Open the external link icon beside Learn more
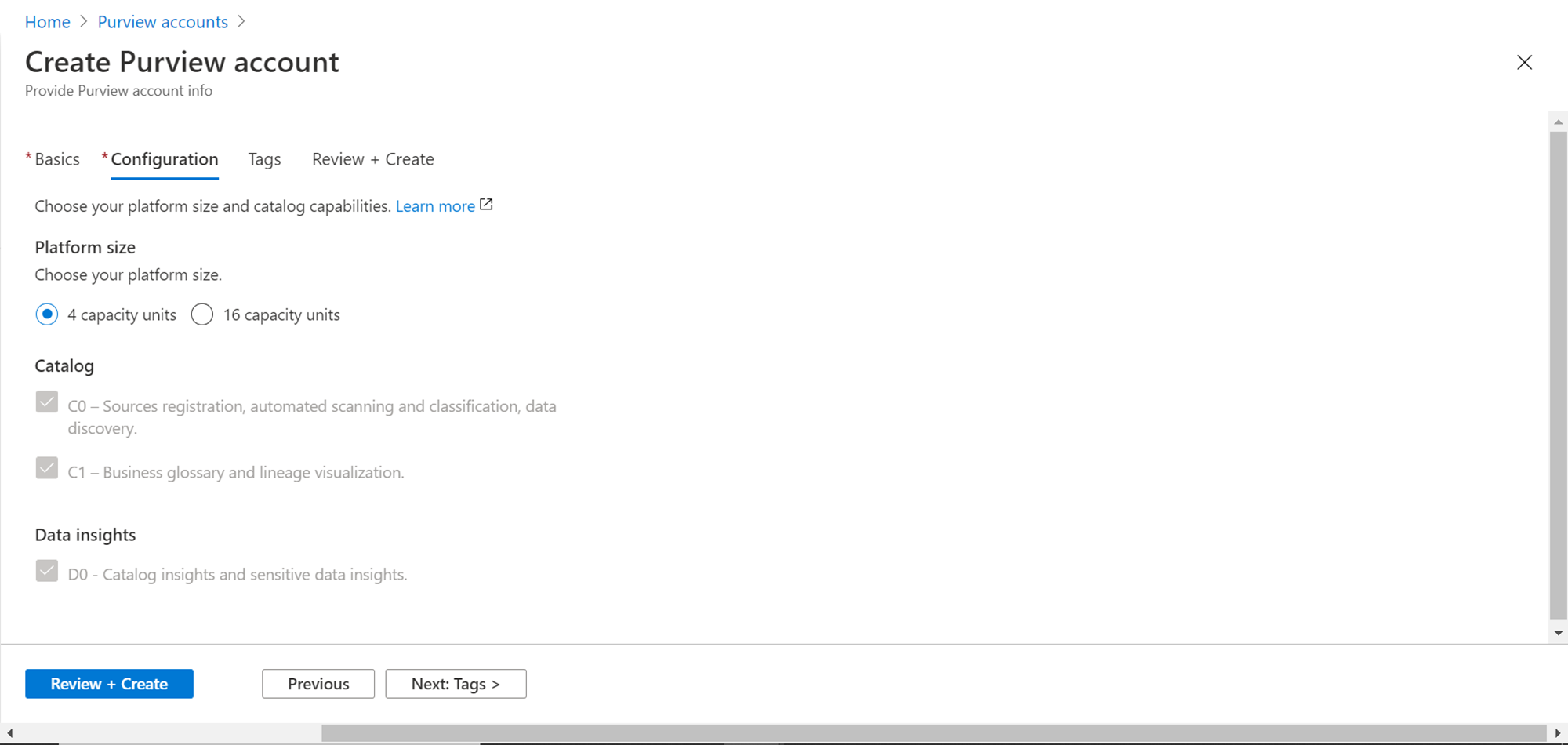The width and height of the screenshot is (1568, 745). point(486,205)
